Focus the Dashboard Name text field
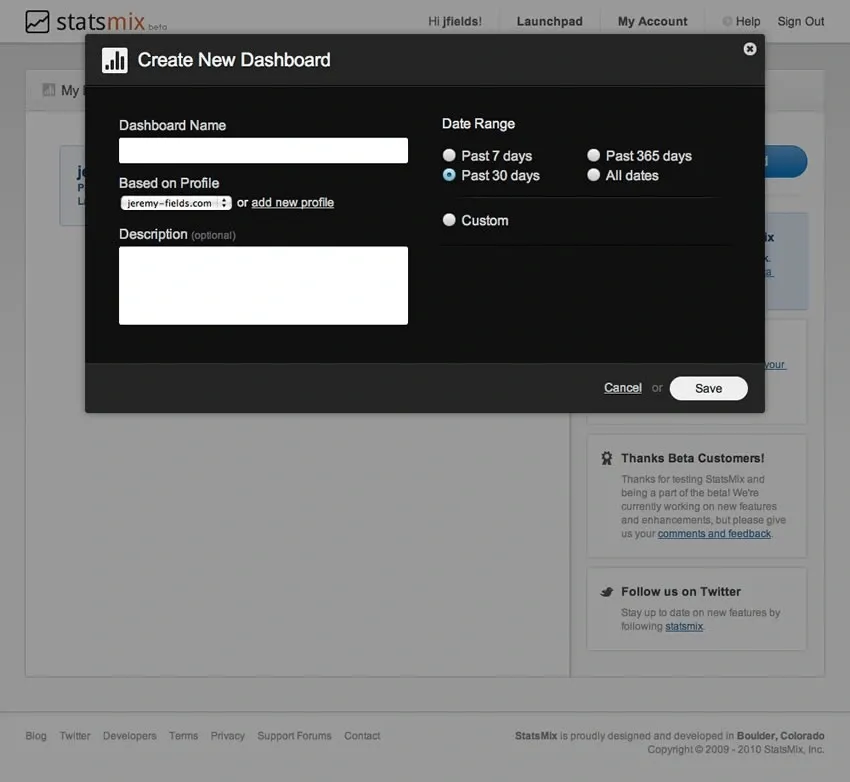The image size is (850, 782). tap(263, 151)
